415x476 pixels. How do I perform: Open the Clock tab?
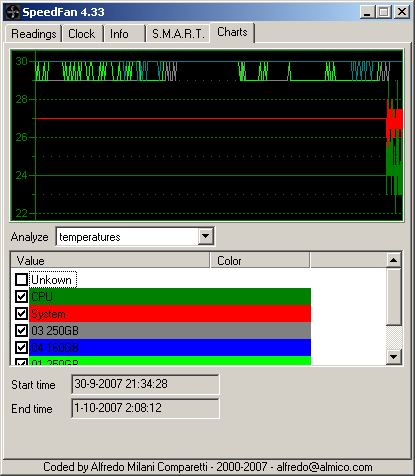82,34
